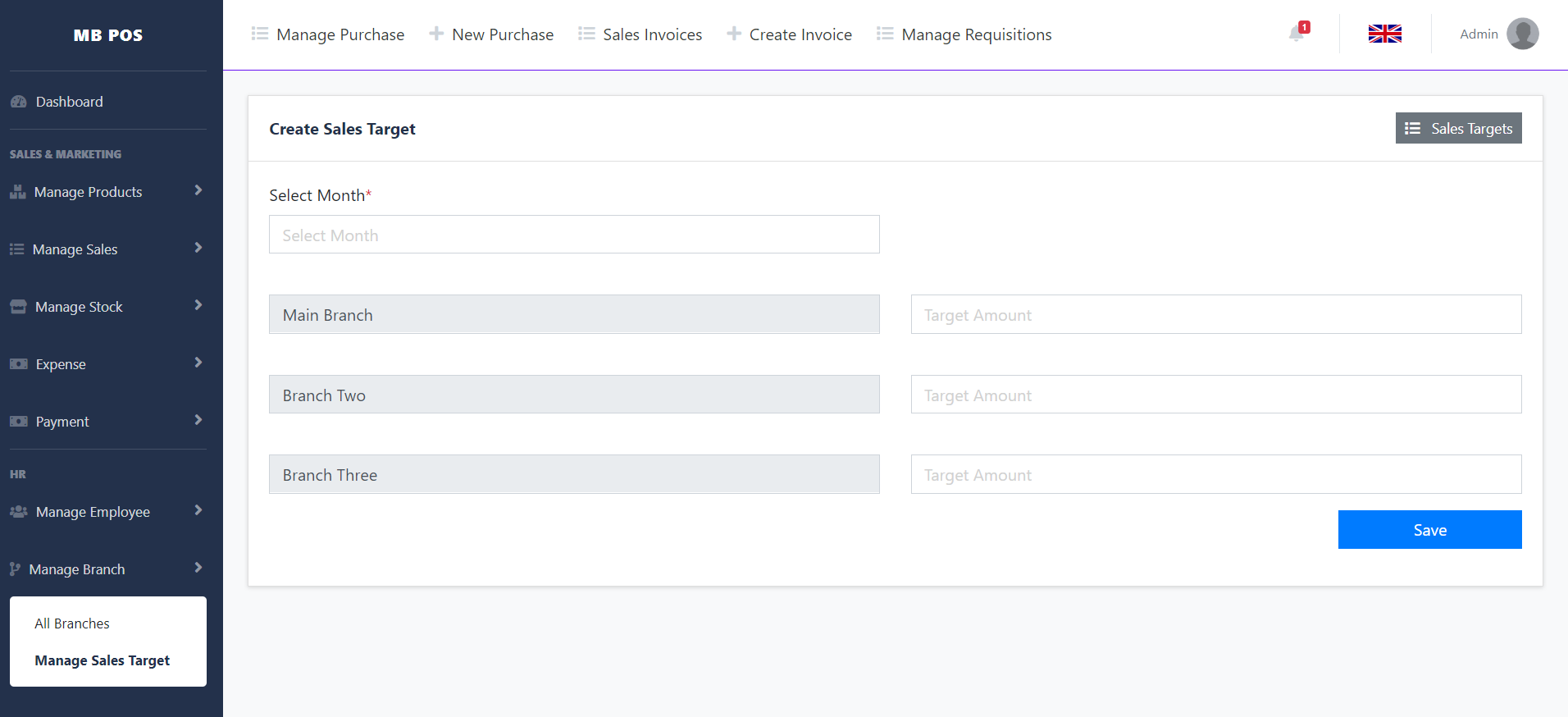Open the Admin user avatar
Viewport: 1568px width, 717px height.
[1522, 34]
